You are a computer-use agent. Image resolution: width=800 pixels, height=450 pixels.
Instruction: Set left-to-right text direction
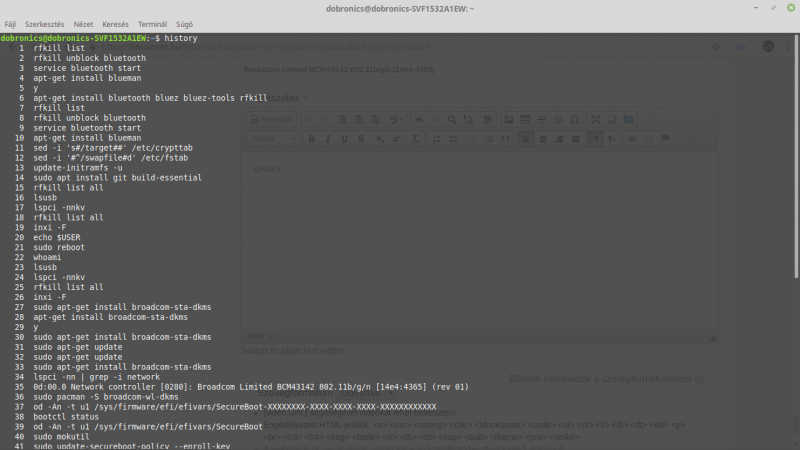pyautogui.click(x=595, y=139)
